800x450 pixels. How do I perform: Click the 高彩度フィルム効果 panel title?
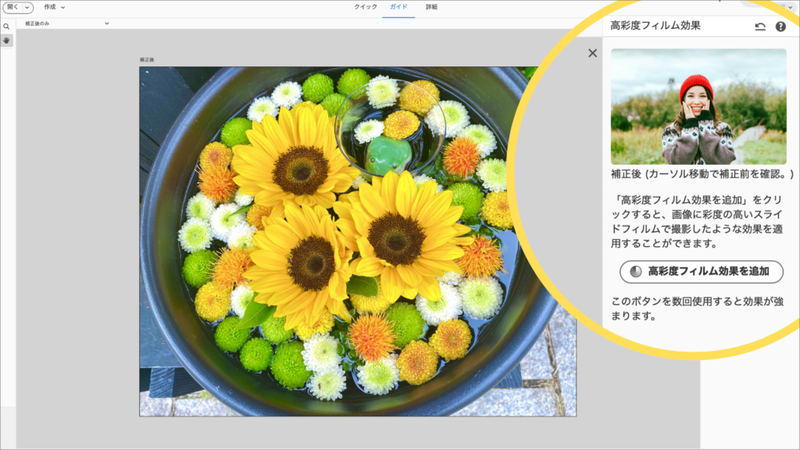[655, 26]
